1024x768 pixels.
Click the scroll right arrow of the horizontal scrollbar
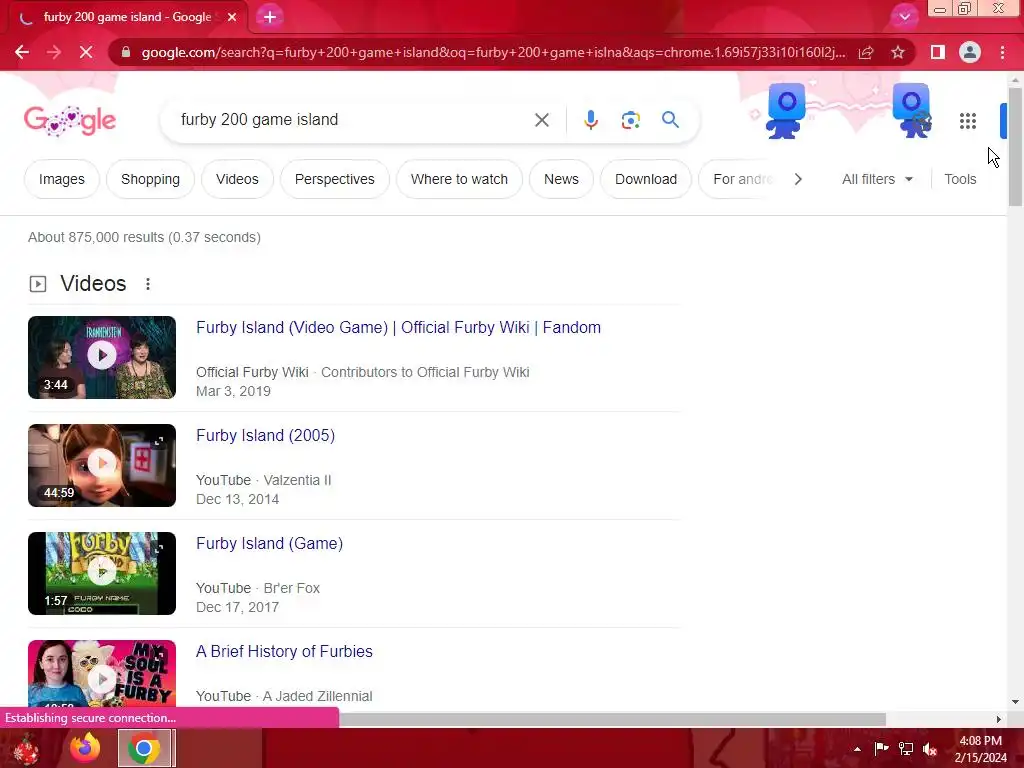pos(999,719)
